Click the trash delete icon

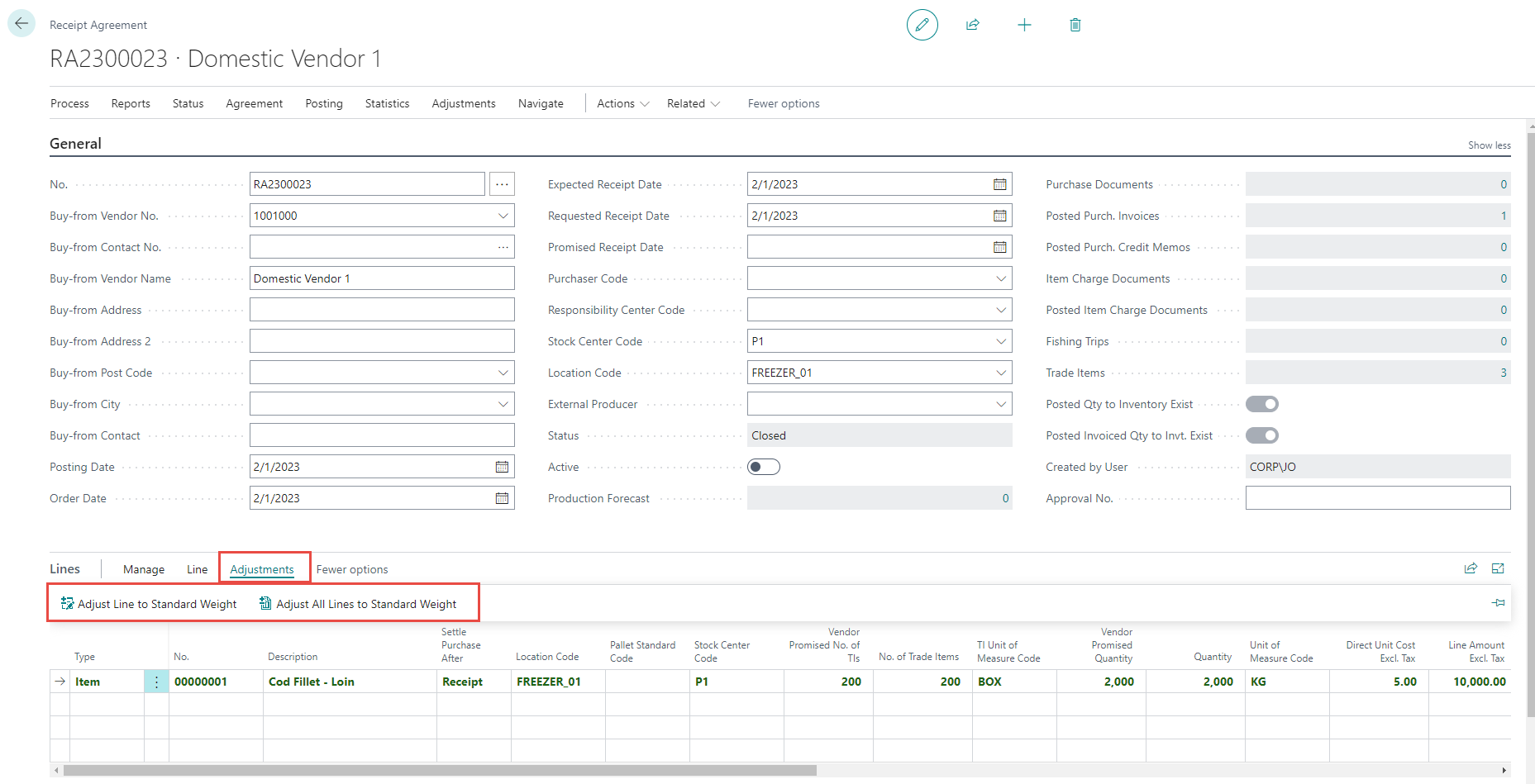pos(1075,25)
